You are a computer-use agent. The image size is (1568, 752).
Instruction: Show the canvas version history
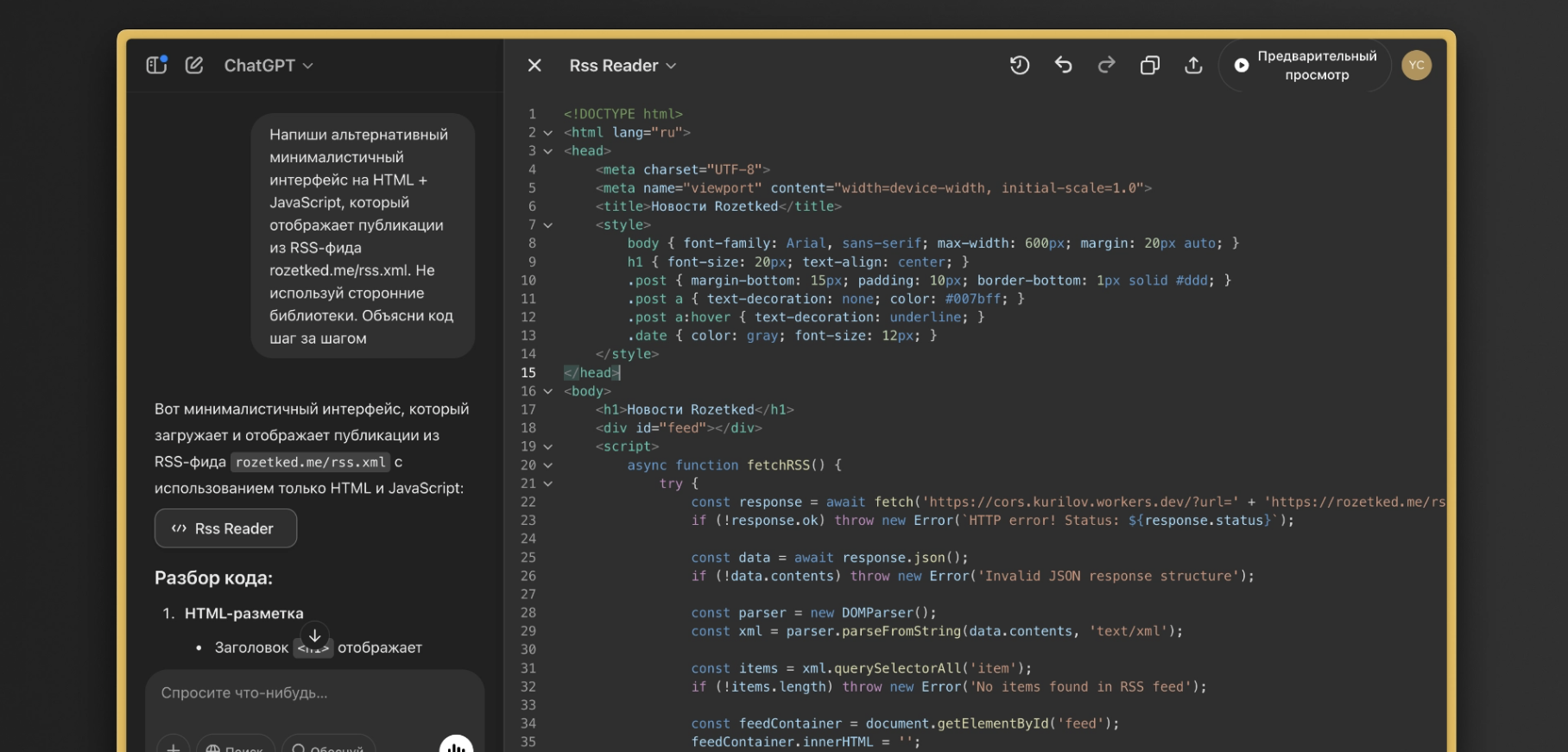click(1020, 65)
